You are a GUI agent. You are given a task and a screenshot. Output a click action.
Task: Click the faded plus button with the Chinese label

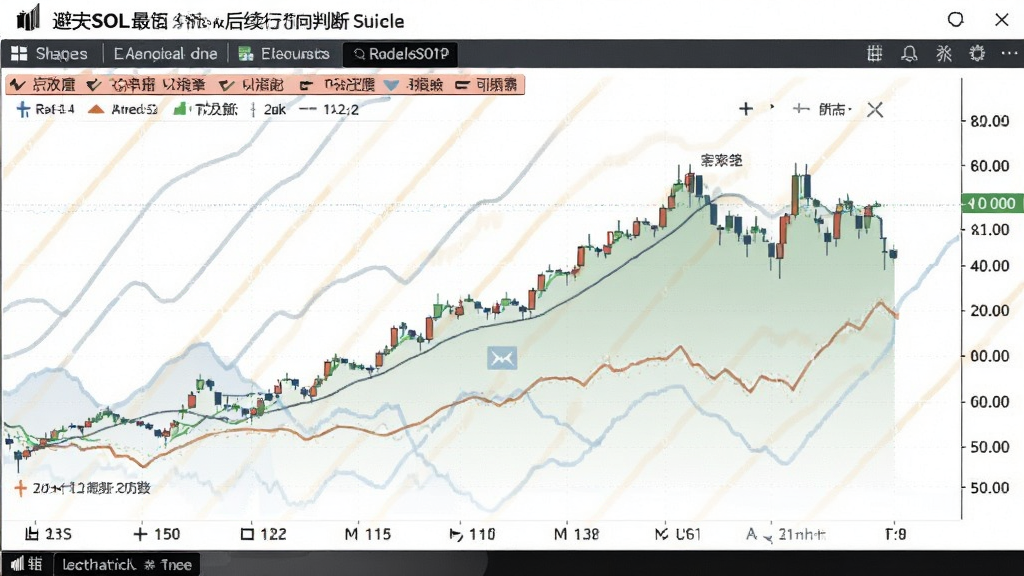[x=822, y=110]
